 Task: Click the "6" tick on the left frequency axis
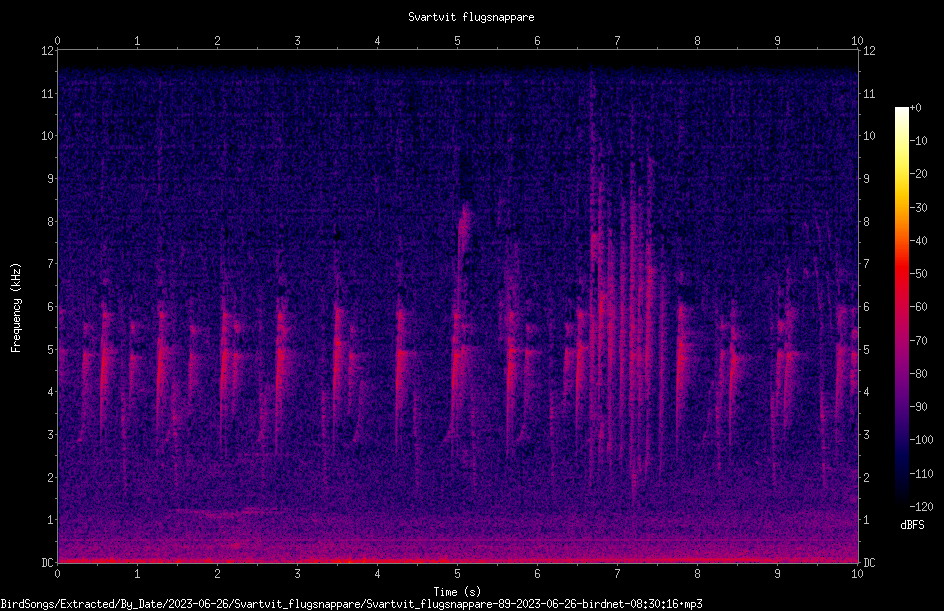51,306
